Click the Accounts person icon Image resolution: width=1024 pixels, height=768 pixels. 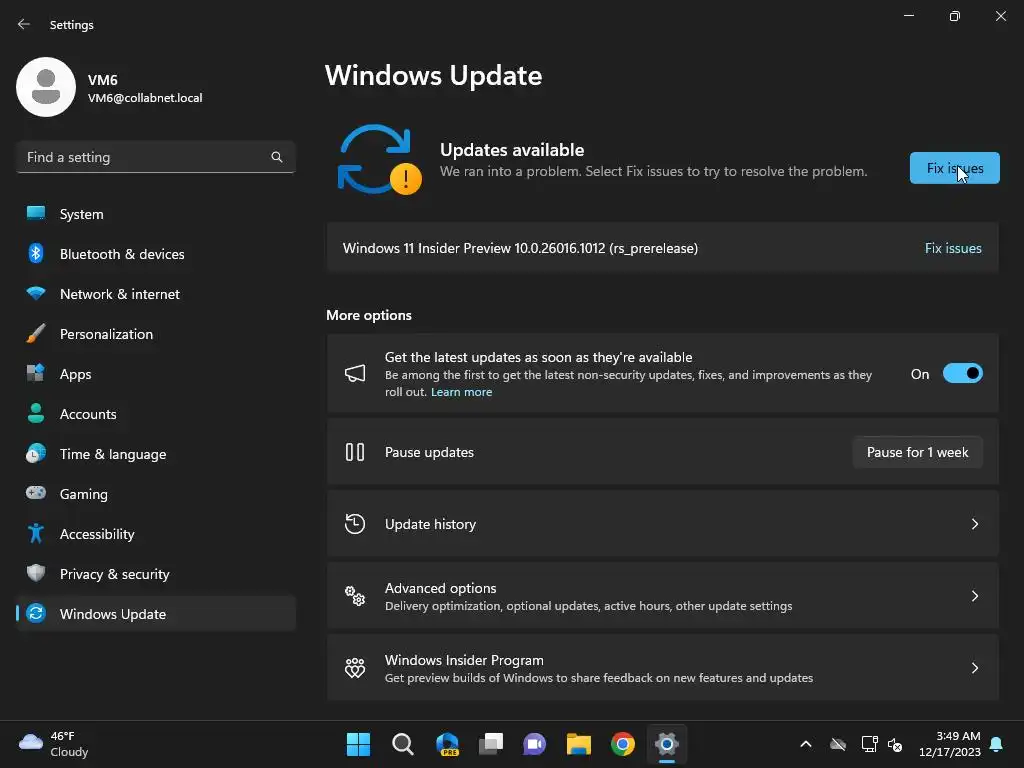point(36,413)
